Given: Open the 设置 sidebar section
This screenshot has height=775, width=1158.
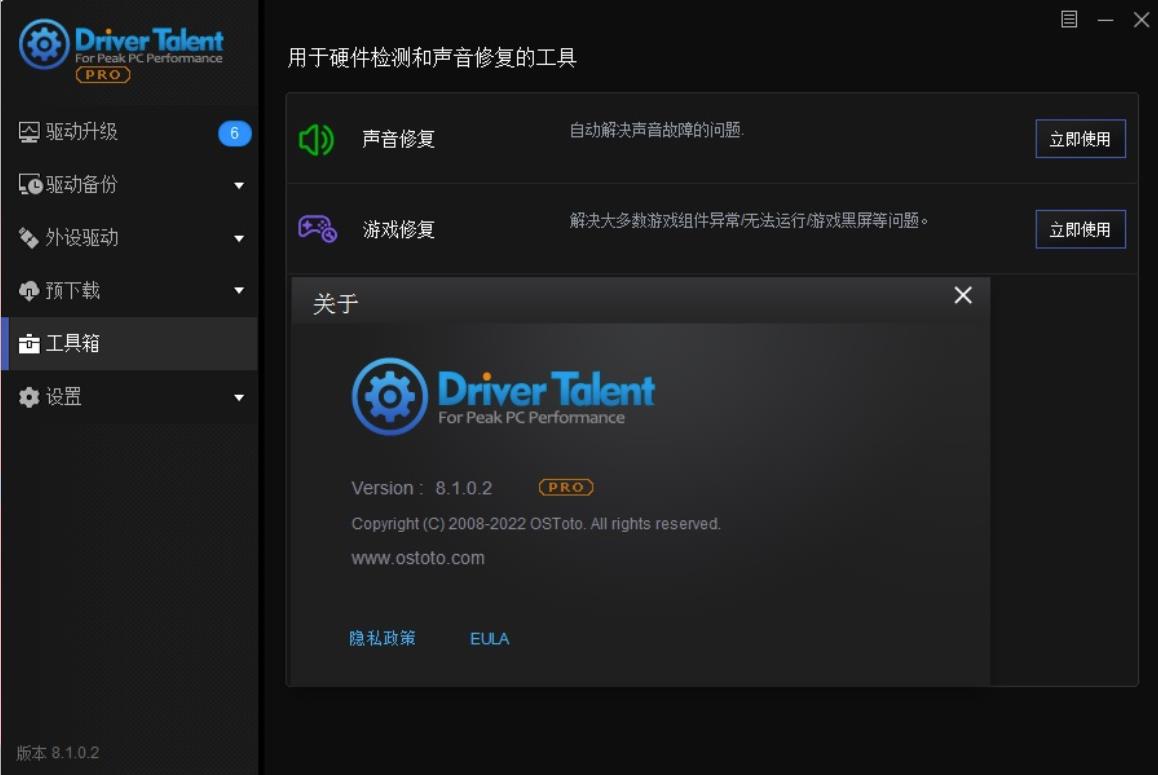Looking at the screenshot, I should click(x=130, y=397).
